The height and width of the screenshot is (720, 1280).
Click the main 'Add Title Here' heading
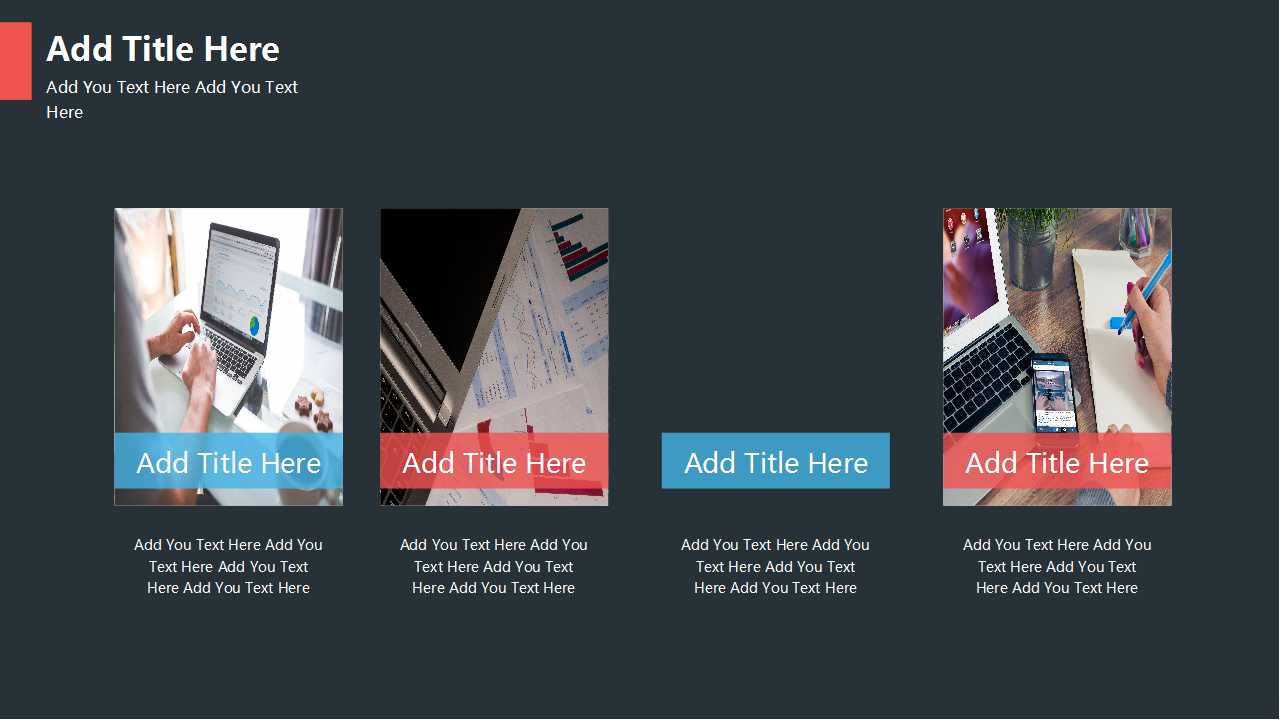(163, 49)
